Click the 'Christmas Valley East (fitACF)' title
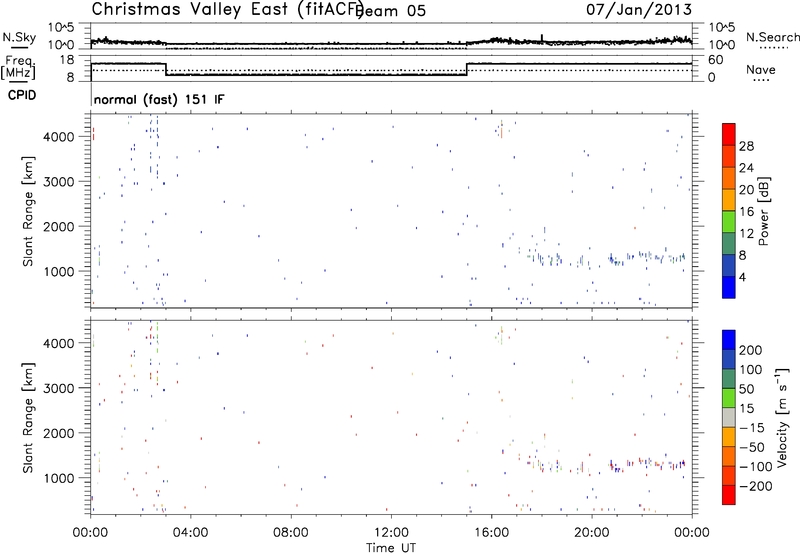This screenshot has width=800, height=554. [x=228, y=10]
